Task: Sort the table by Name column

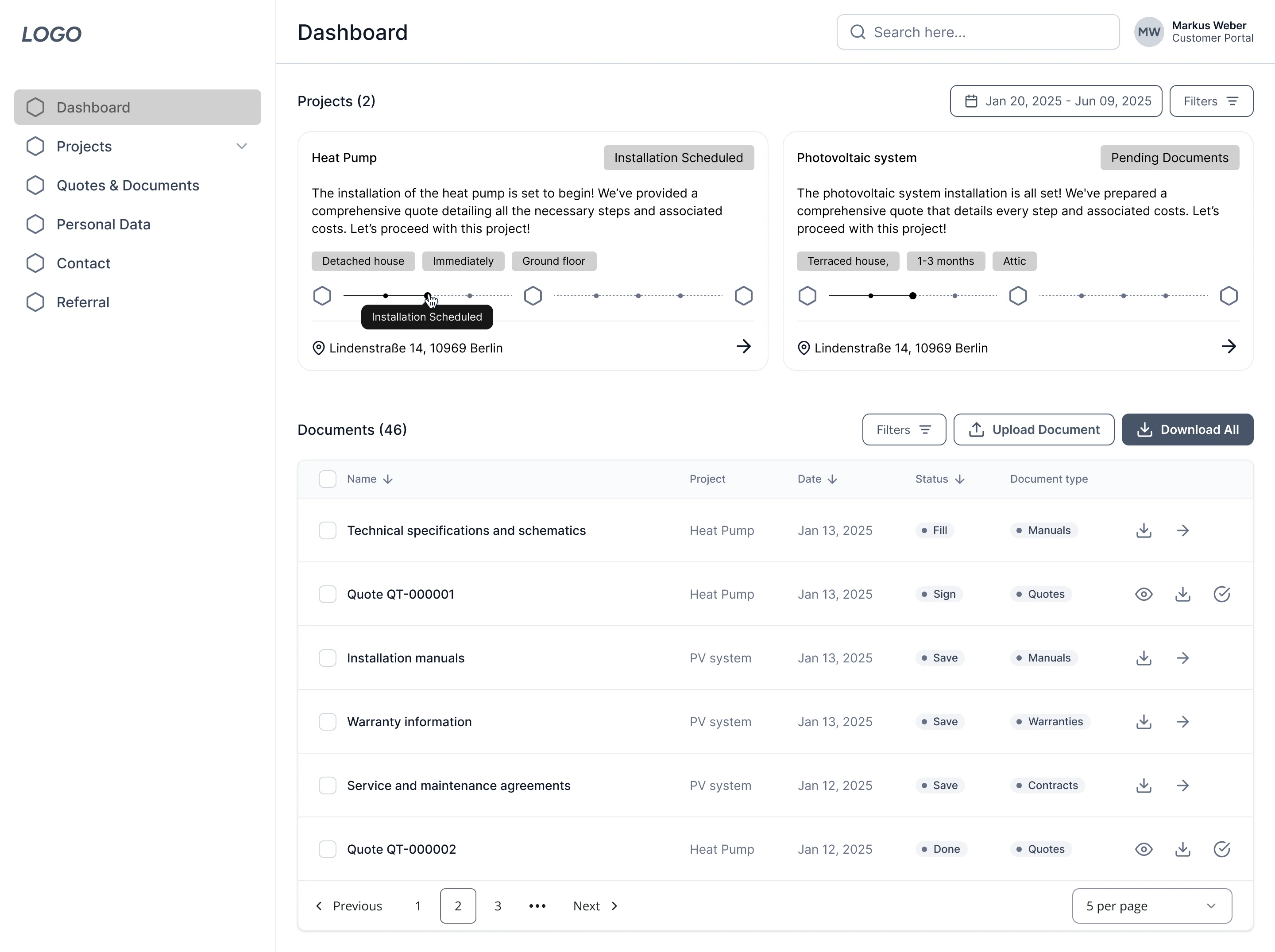Action: point(370,479)
